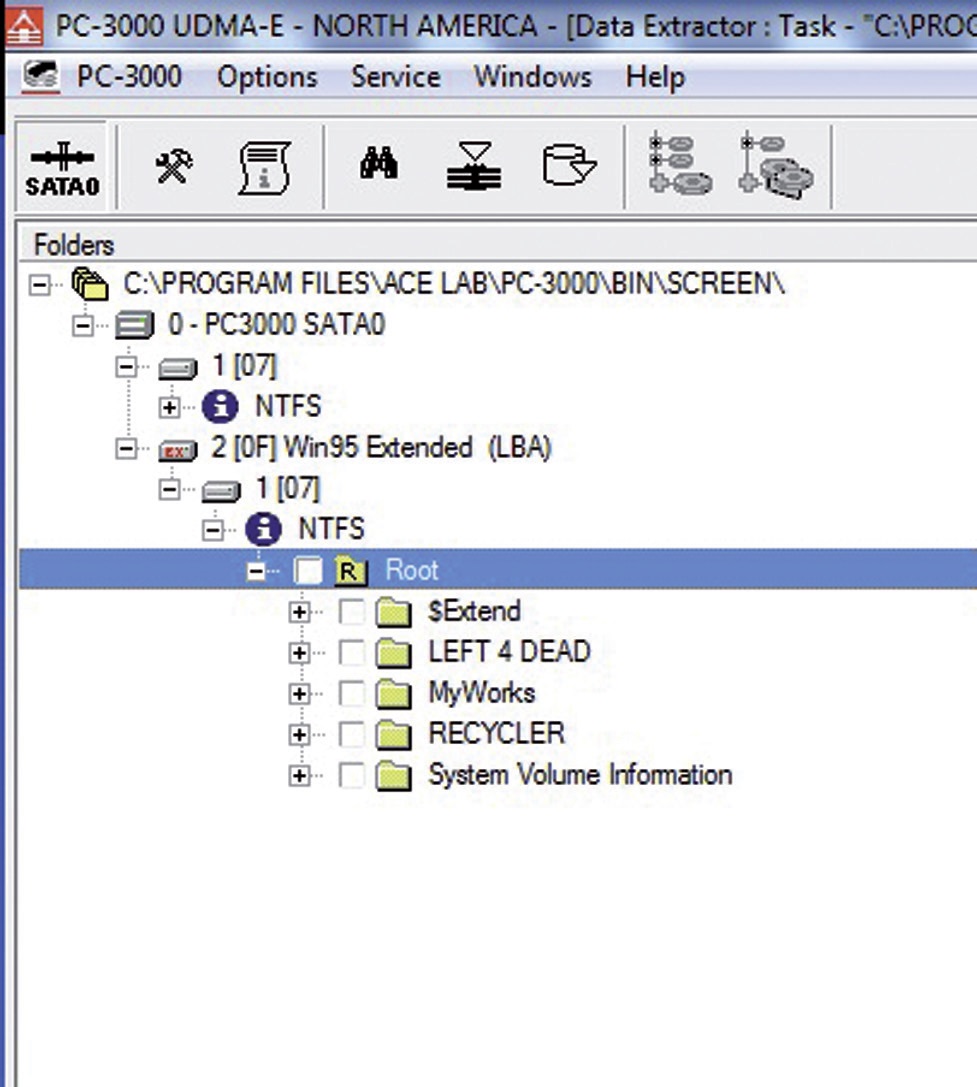Click the System Volume Information folder icon
Image resolution: width=977 pixels, height=1087 pixels.
pyautogui.click(x=394, y=776)
